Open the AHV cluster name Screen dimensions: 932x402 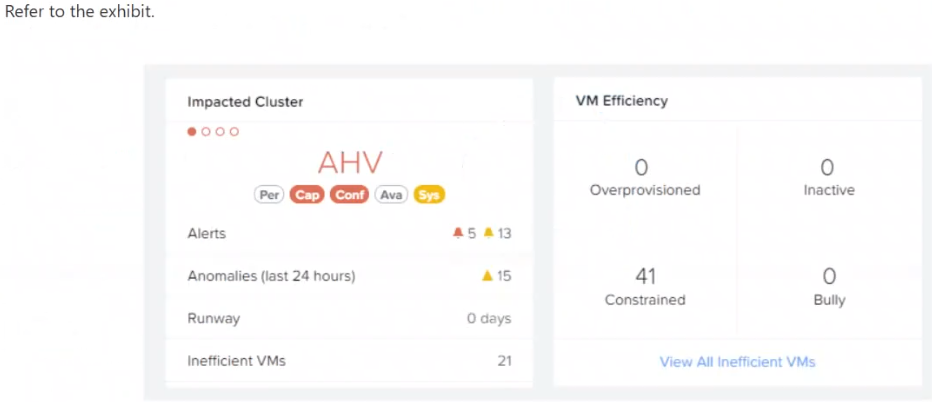pyautogui.click(x=350, y=162)
